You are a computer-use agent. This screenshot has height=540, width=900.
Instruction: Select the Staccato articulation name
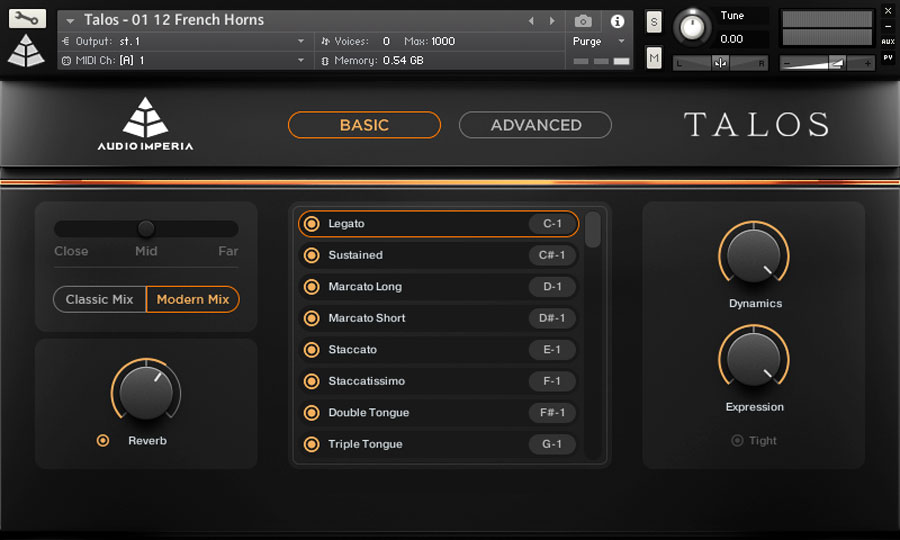pyautogui.click(x=352, y=349)
